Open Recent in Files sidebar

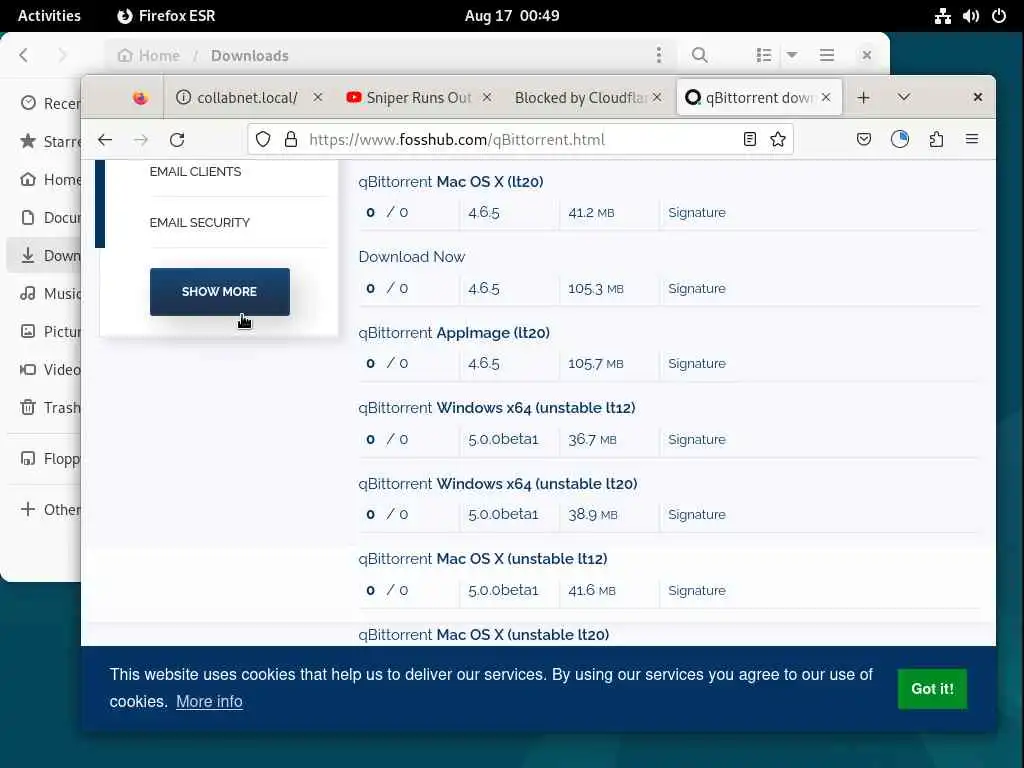point(49,103)
